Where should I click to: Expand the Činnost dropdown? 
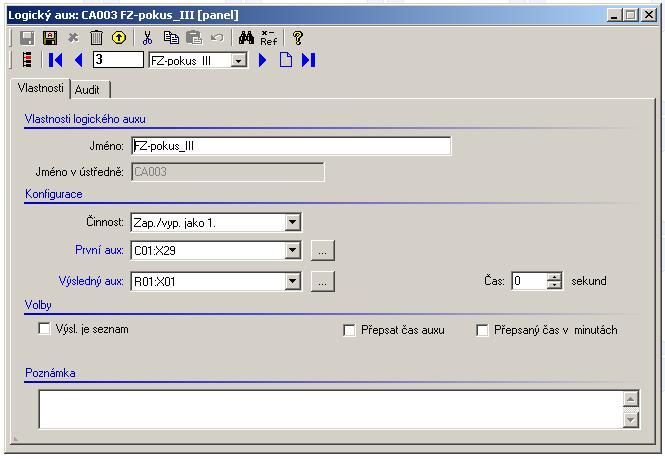(x=292, y=223)
